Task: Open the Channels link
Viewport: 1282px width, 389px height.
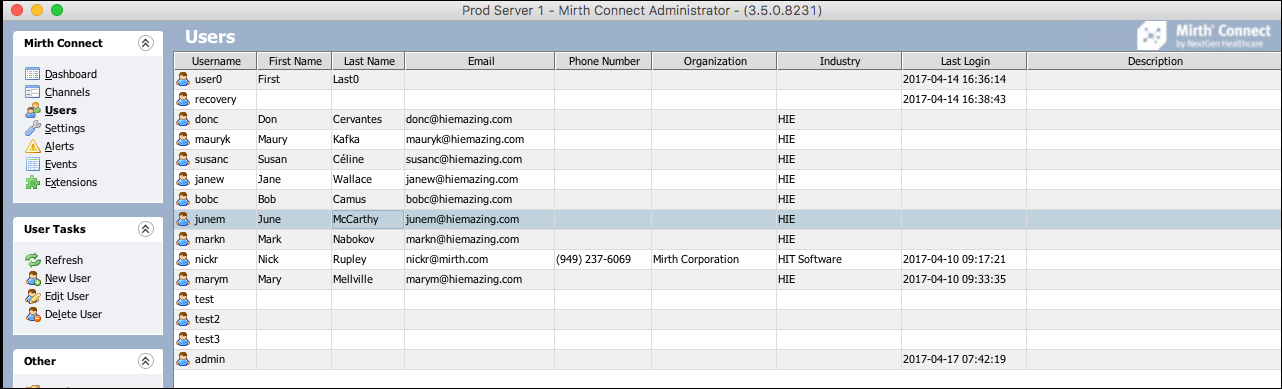Action: click(67, 92)
